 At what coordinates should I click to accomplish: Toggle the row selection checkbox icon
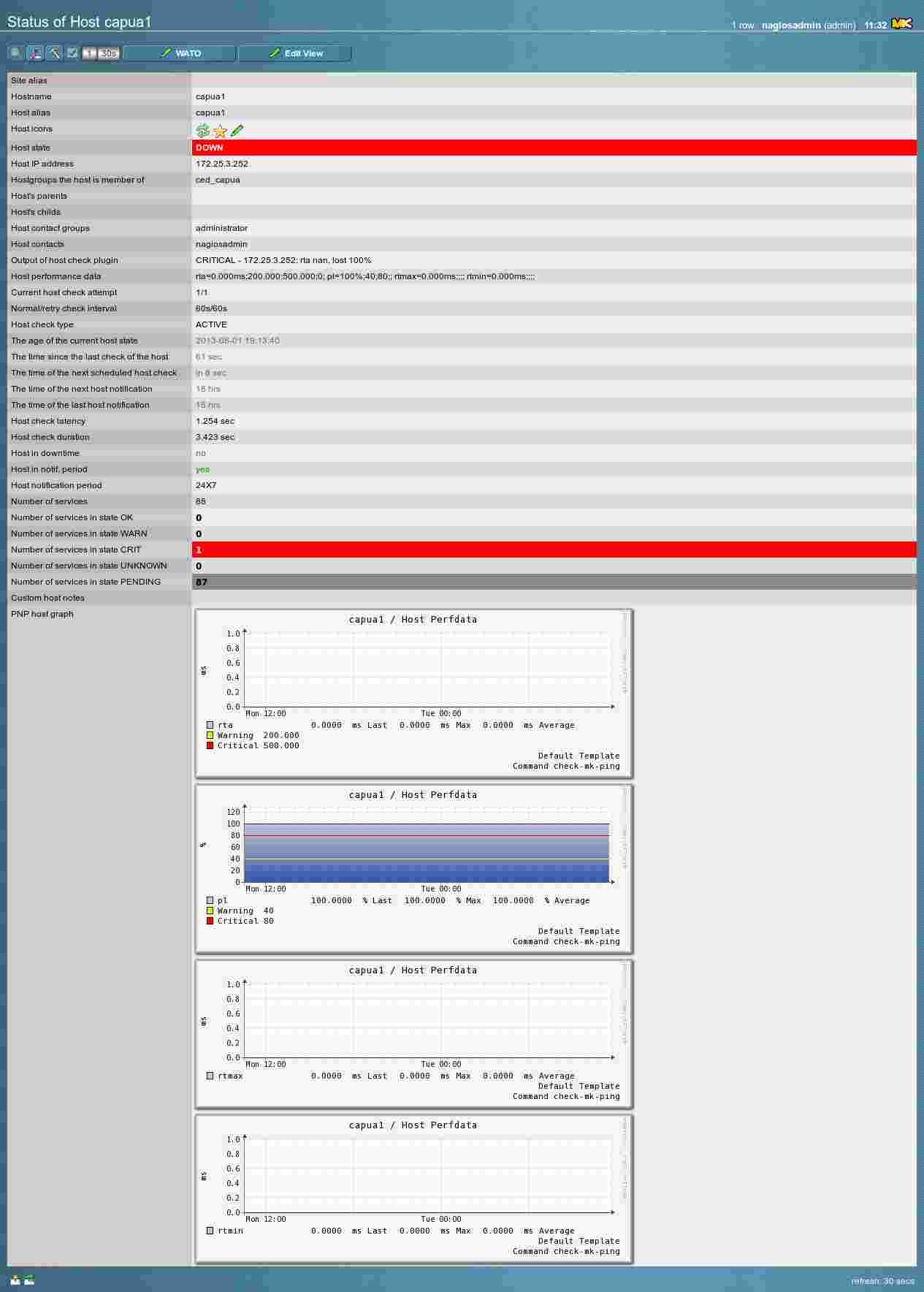tap(72, 53)
